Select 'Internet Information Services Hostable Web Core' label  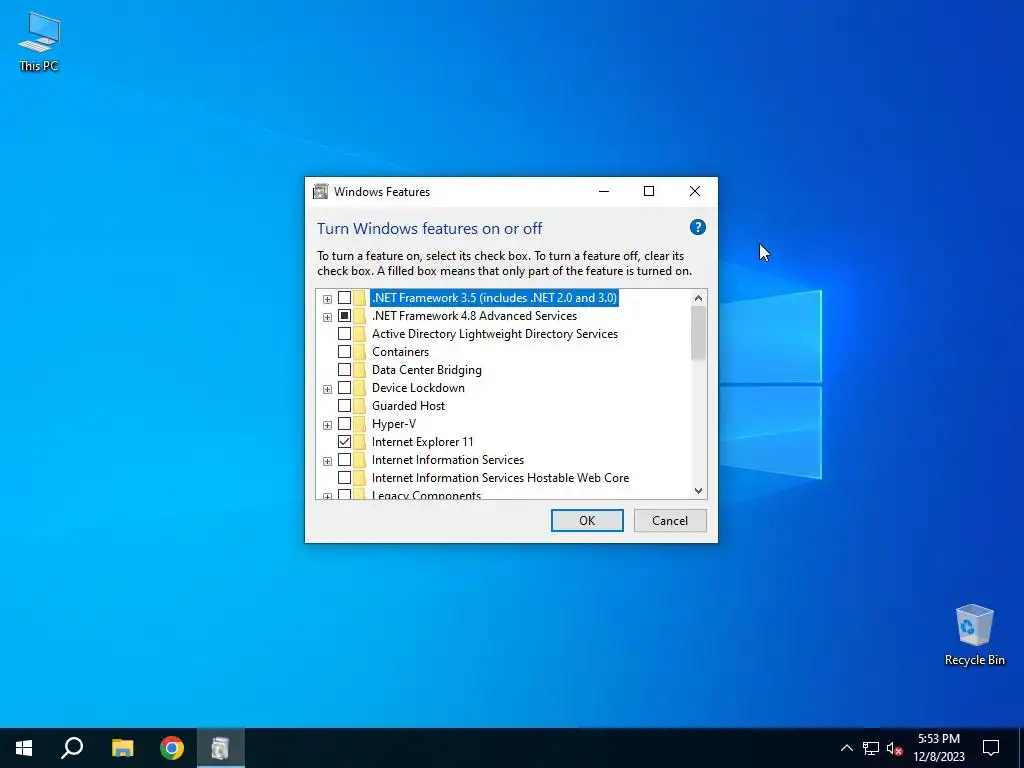tap(500, 477)
